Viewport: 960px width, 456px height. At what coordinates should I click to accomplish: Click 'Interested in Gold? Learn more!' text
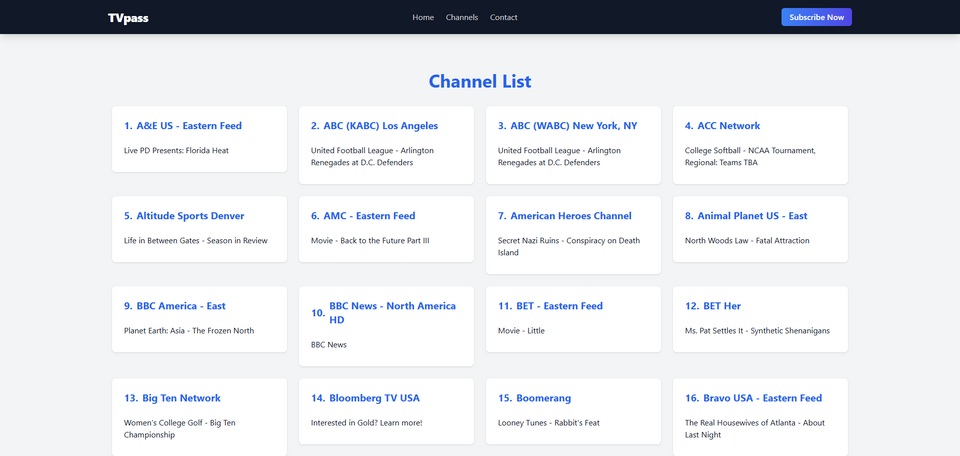tap(367, 422)
